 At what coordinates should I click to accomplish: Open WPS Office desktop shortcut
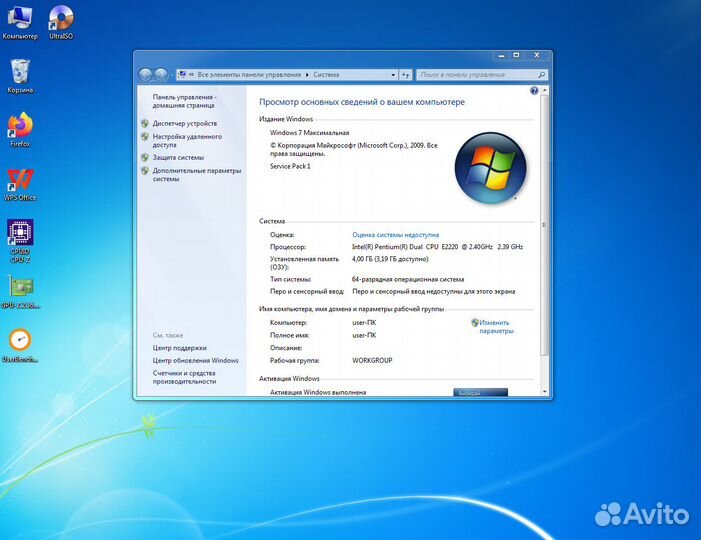click(x=20, y=184)
